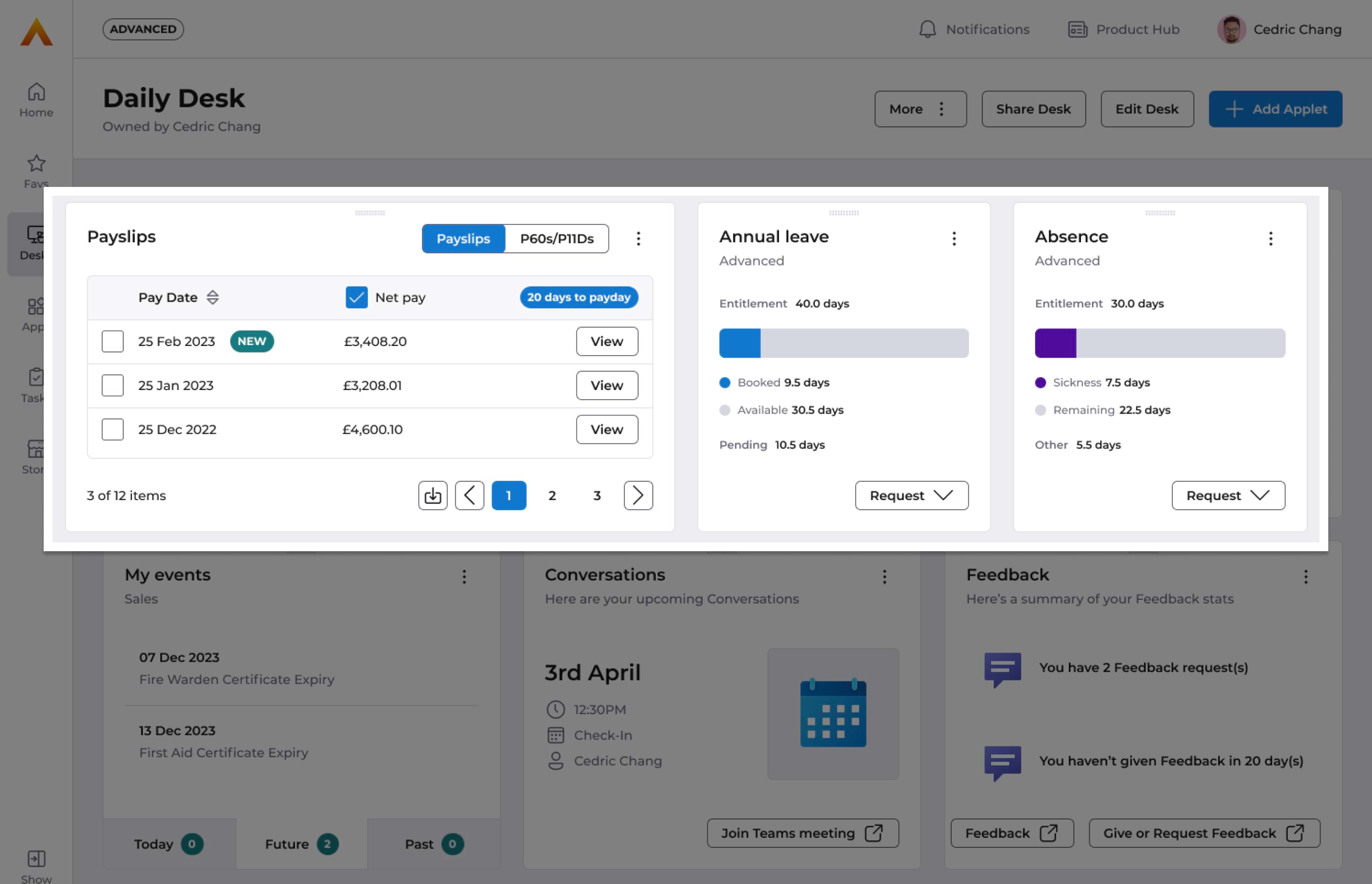Image resolution: width=1372 pixels, height=884 pixels.
Task: View the 25 Feb 2023 payslip
Action: tap(606, 342)
